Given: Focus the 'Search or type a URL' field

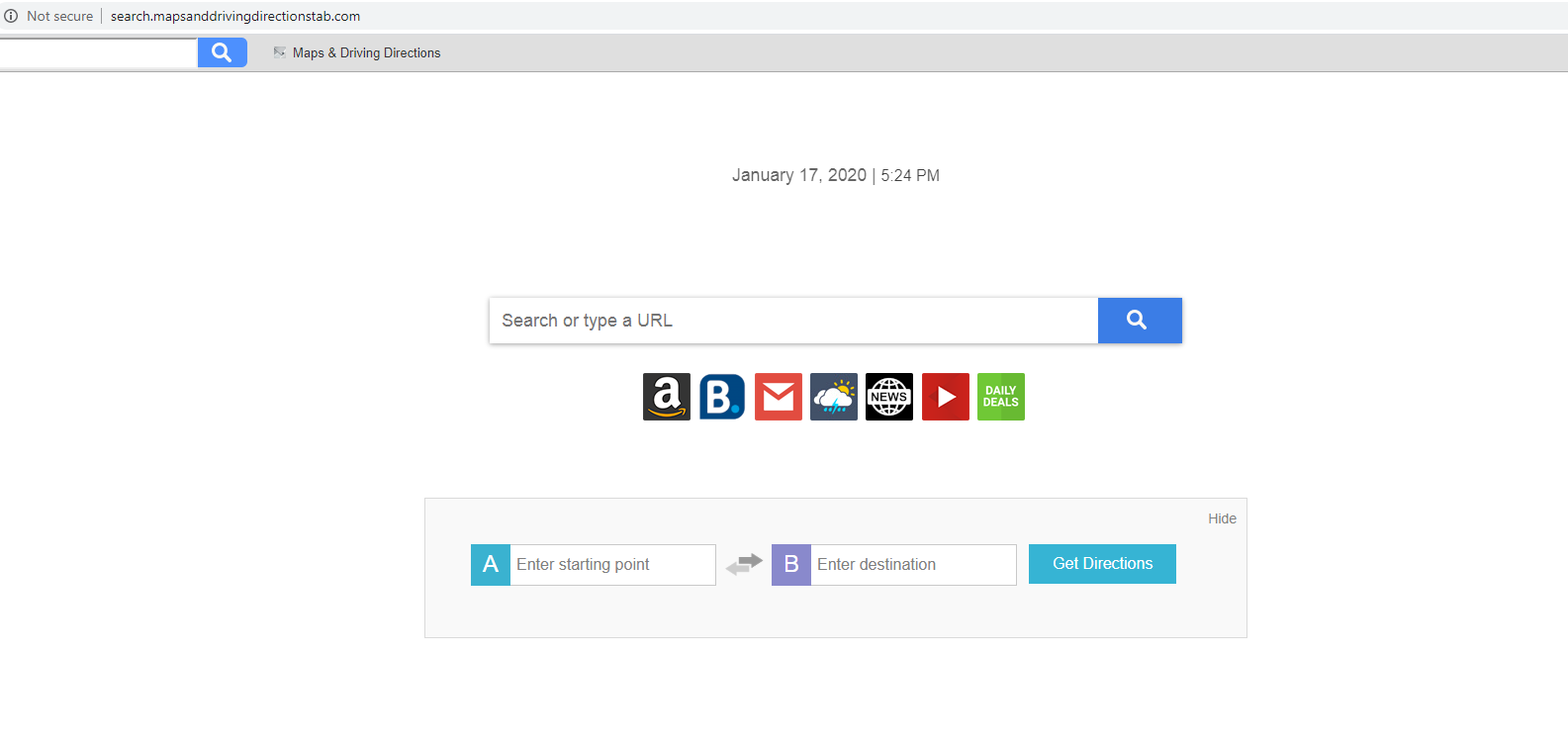Looking at the screenshot, I should click(793, 321).
